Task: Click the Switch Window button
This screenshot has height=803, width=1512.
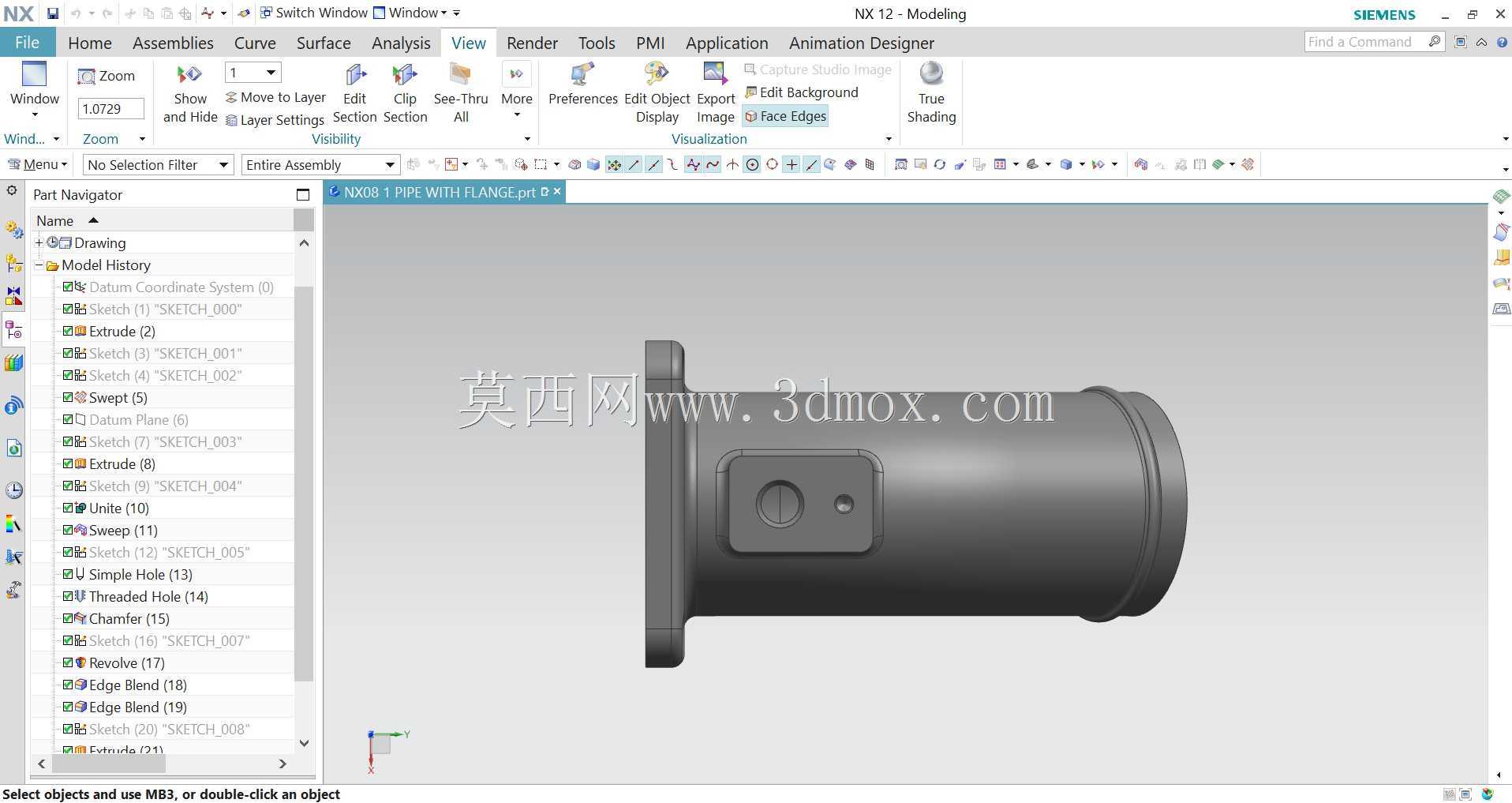Action: [314, 13]
